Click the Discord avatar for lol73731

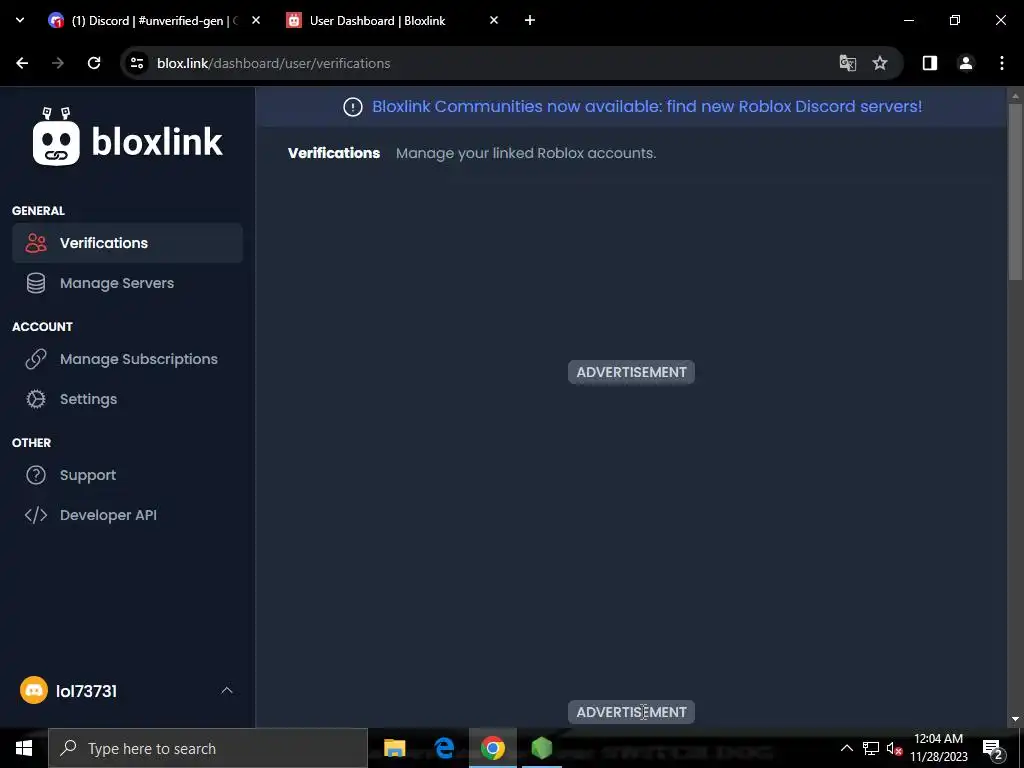point(34,690)
